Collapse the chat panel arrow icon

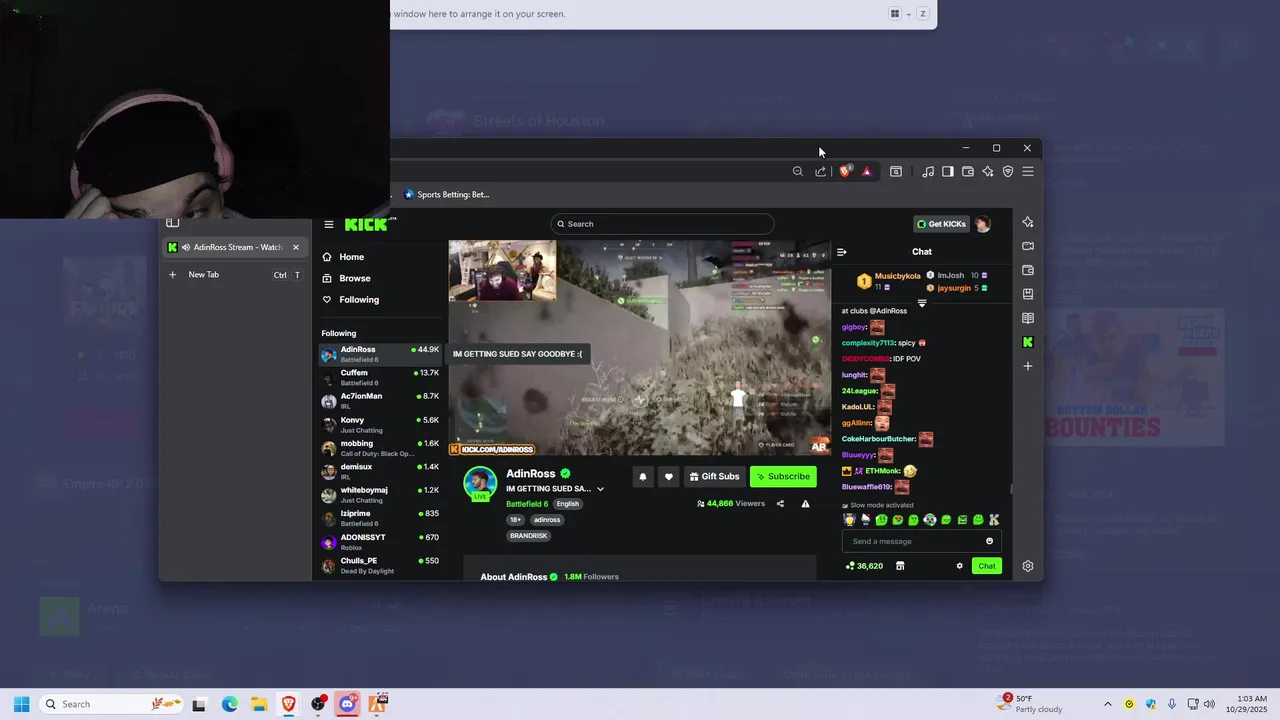tap(842, 252)
